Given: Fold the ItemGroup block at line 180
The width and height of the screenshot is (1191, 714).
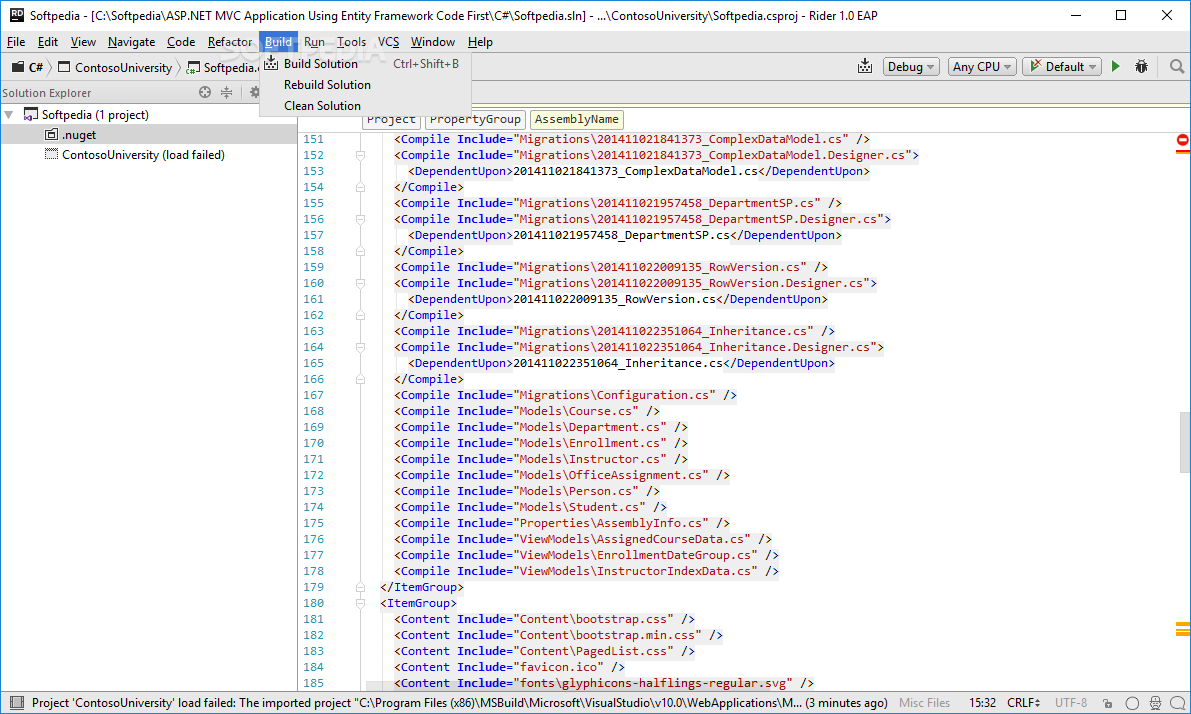Looking at the screenshot, I should coord(360,603).
